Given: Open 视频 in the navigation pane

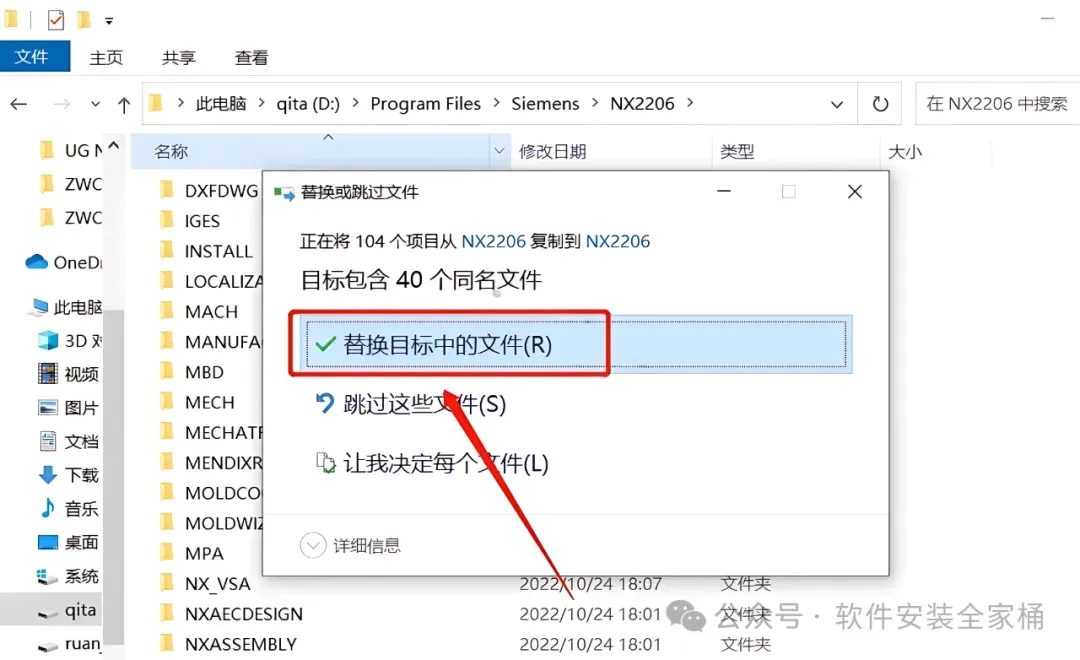Looking at the screenshot, I should point(68,373).
